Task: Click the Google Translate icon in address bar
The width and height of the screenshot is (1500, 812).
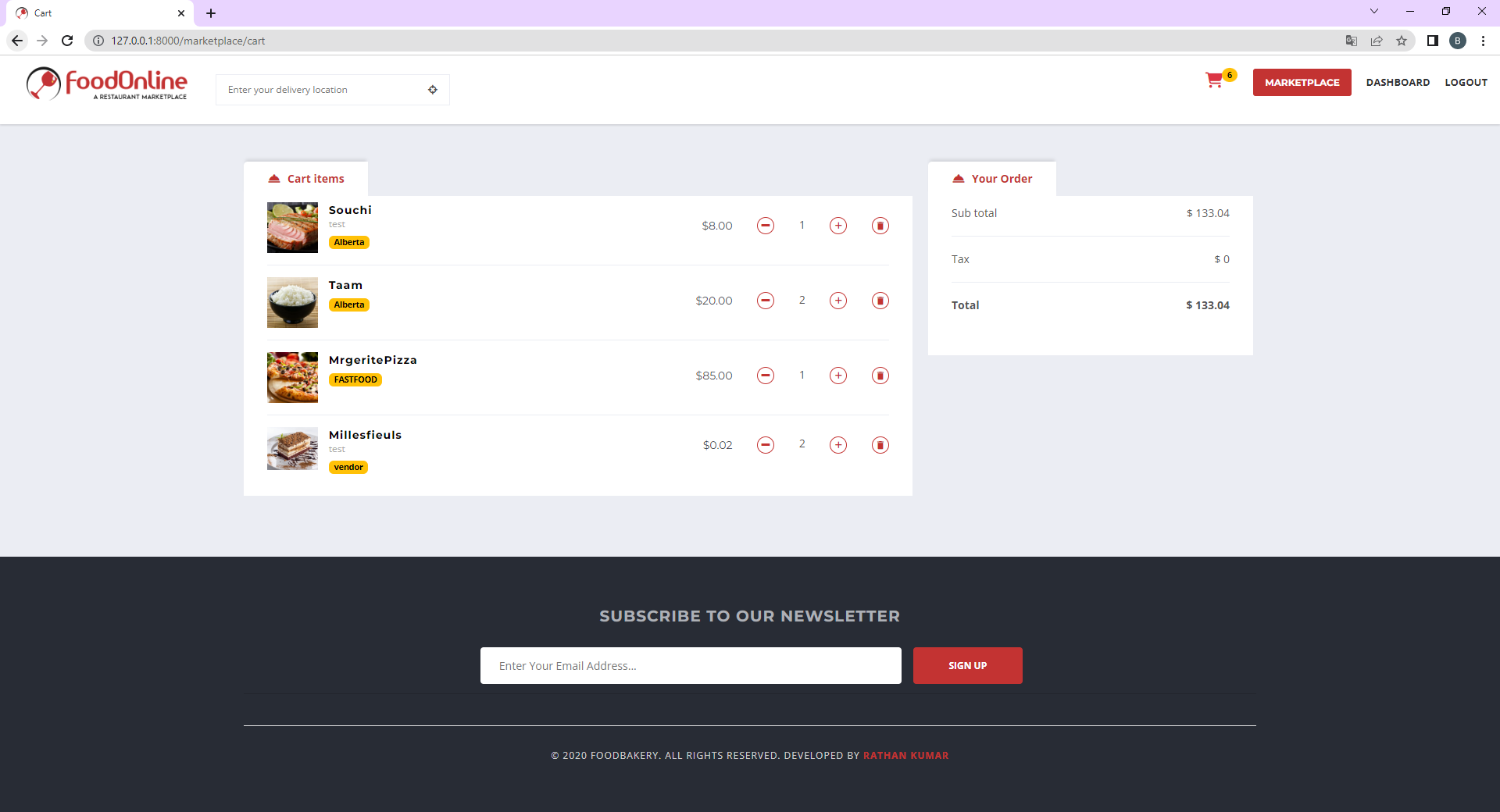Action: 1350,41
